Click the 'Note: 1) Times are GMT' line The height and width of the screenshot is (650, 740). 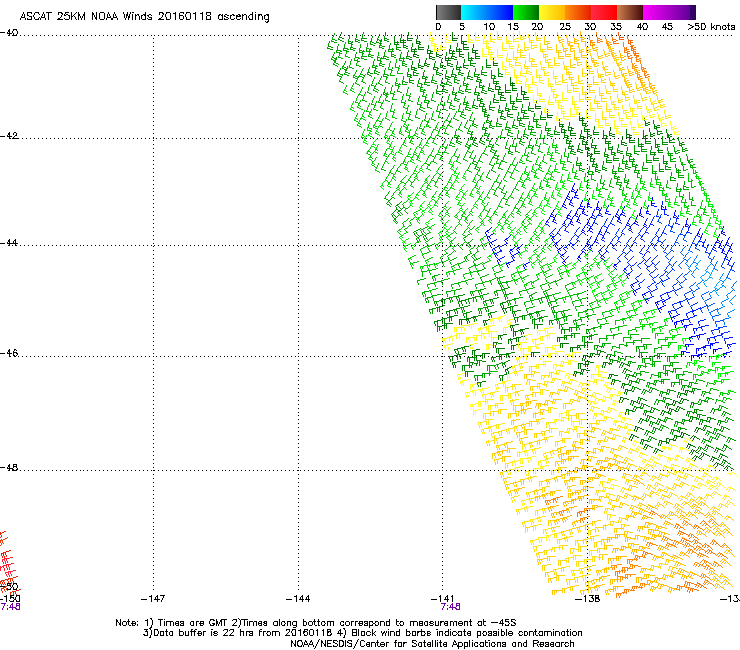(x=316, y=623)
